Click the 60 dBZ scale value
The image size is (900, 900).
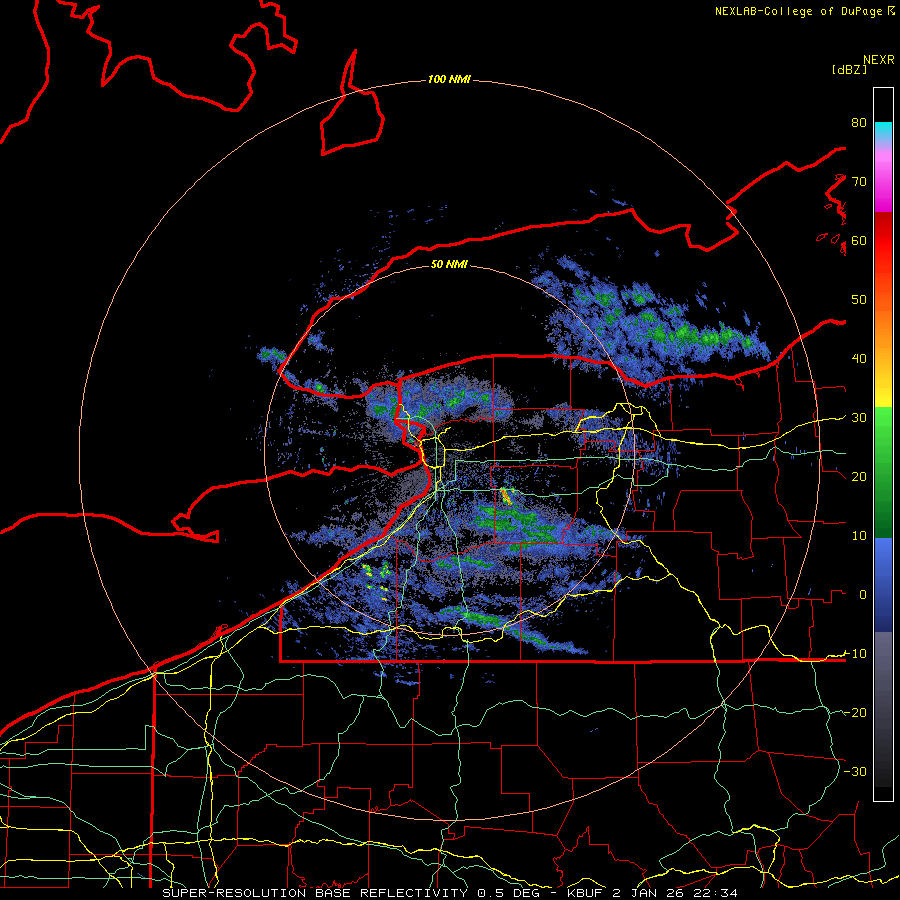pyautogui.click(x=859, y=240)
